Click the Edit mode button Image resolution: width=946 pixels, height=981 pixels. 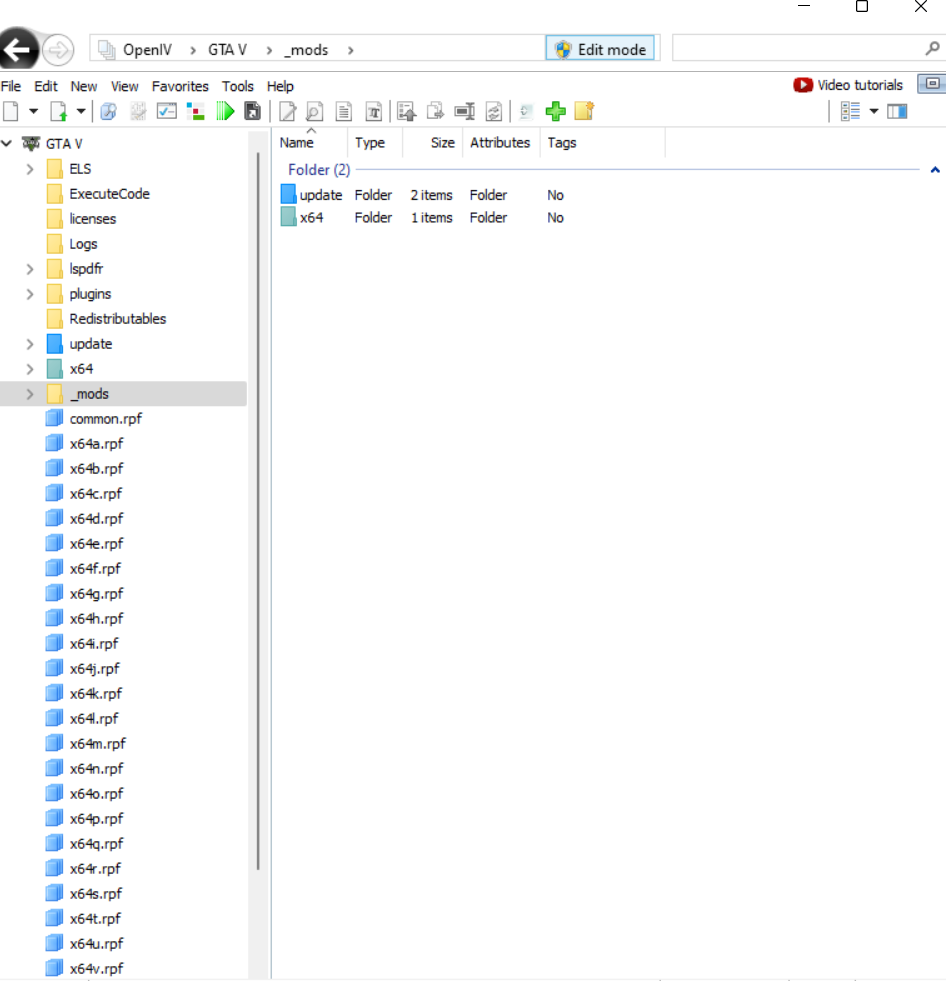click(x=600, y=49)
